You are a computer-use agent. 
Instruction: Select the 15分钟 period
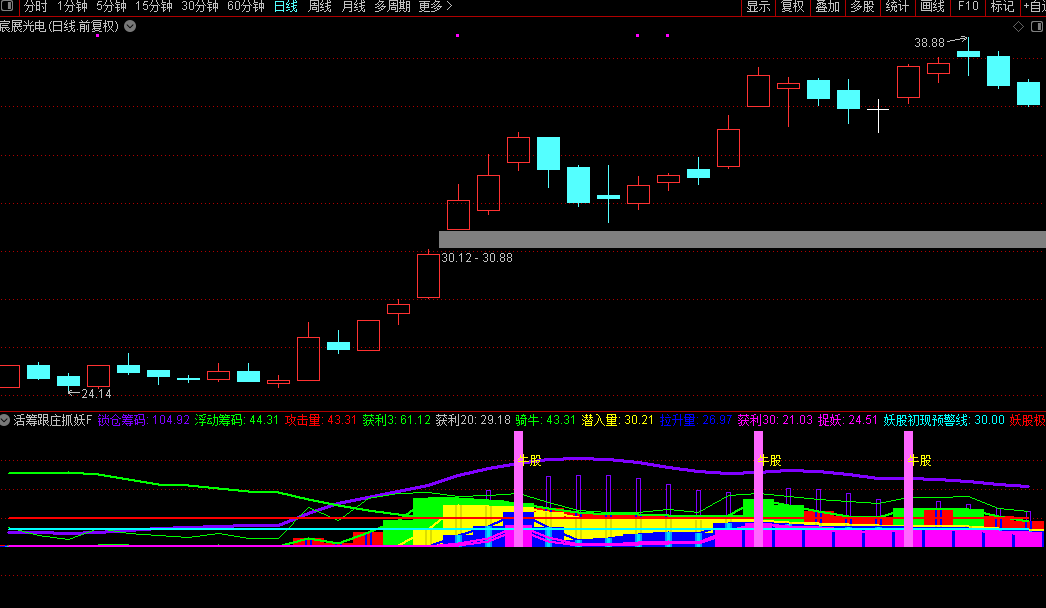pos(153,7)
